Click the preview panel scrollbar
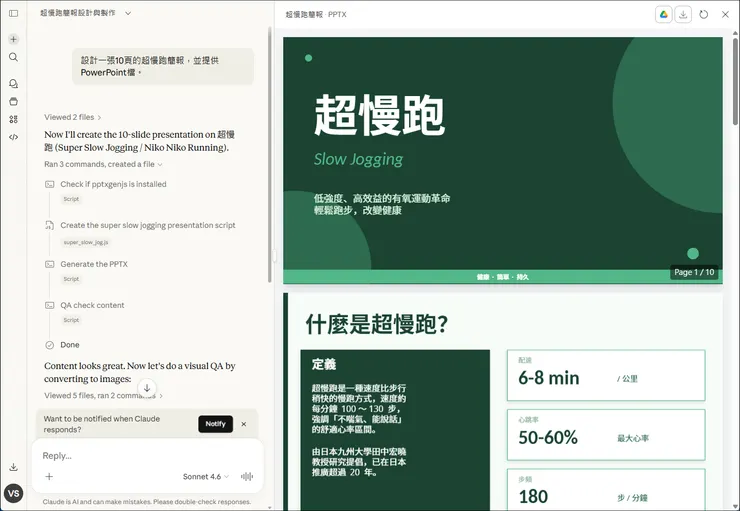 (x=735, y=80)
